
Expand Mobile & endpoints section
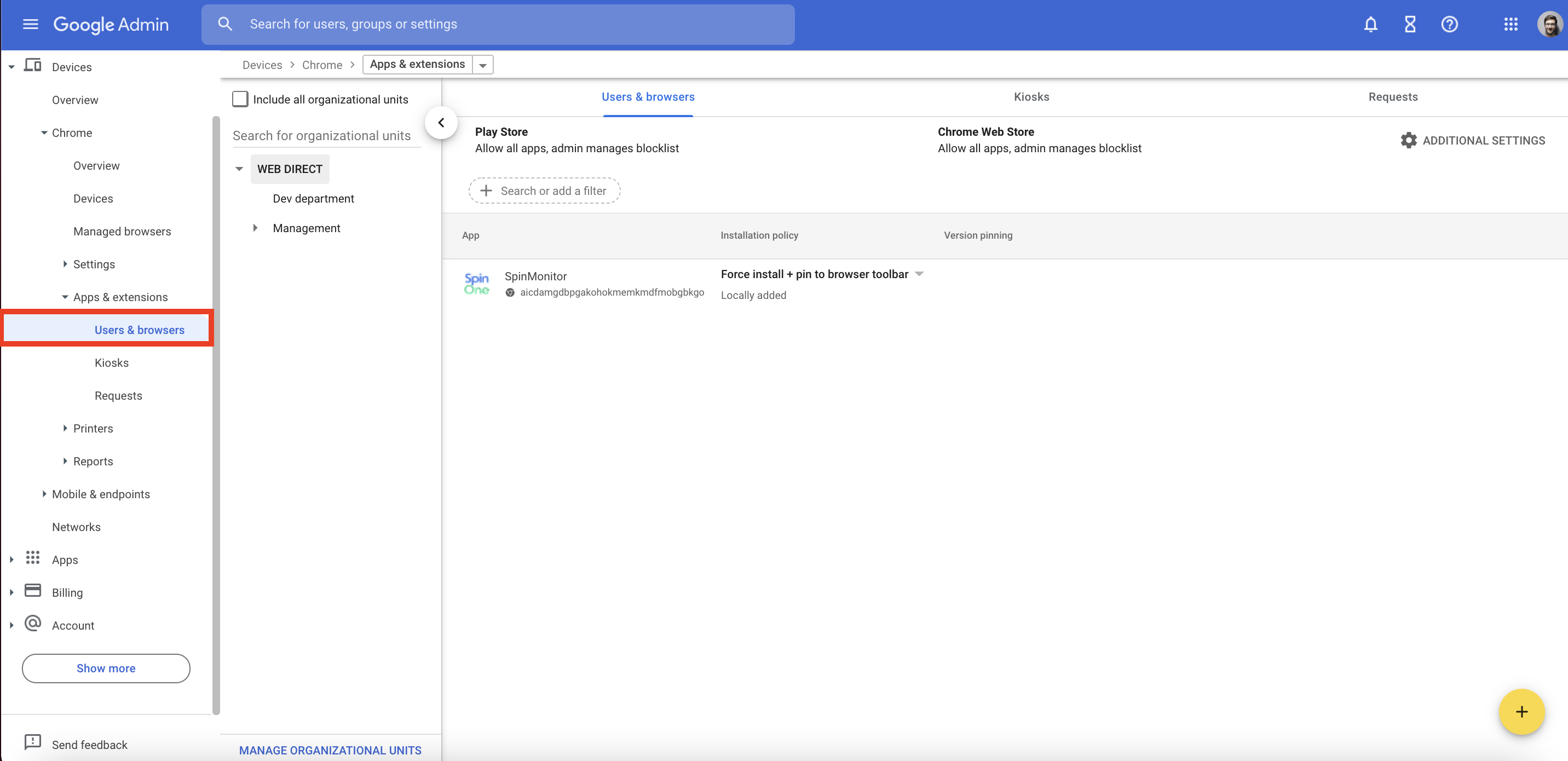44,494
